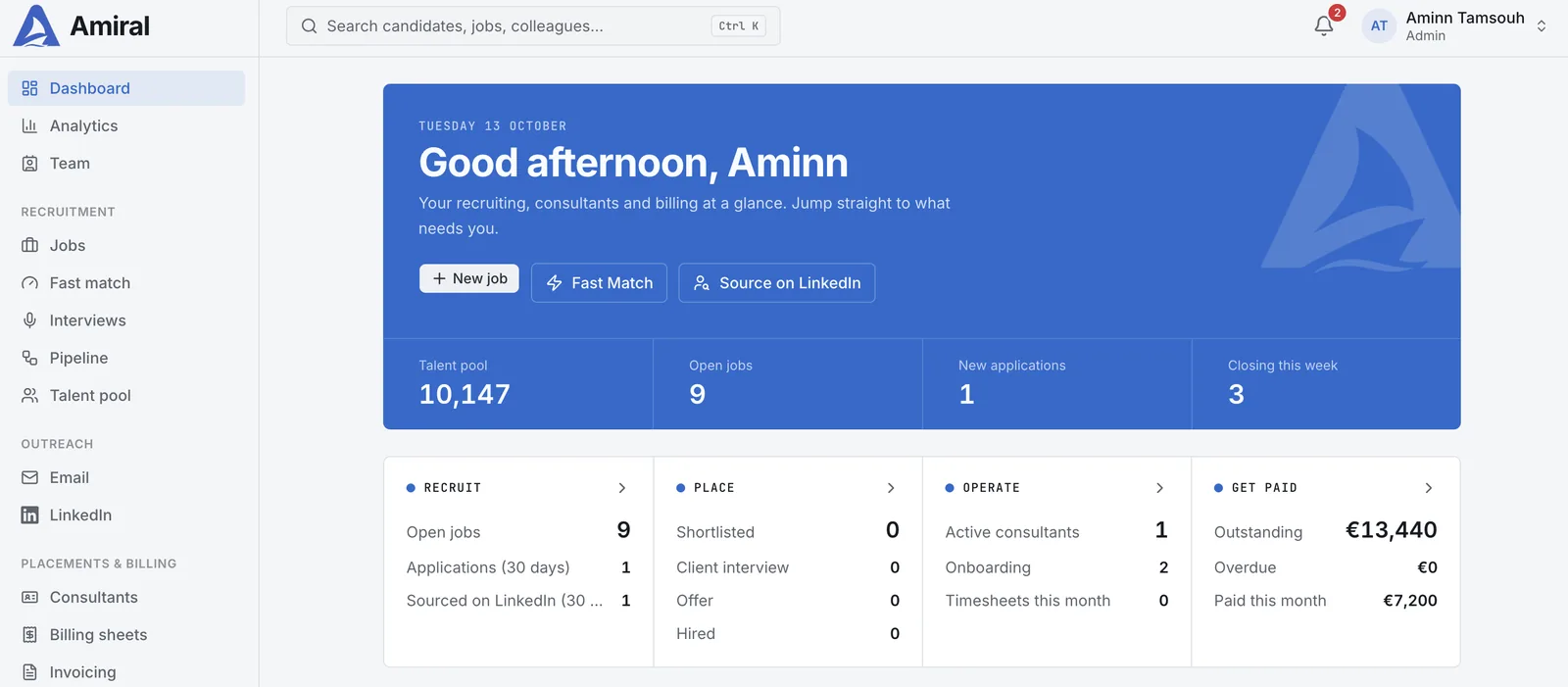The height and width of the screenshot is (687, 1568).
Task: Click the PLACE card heading
Action: pyautogui.click(x=714, y=488)
